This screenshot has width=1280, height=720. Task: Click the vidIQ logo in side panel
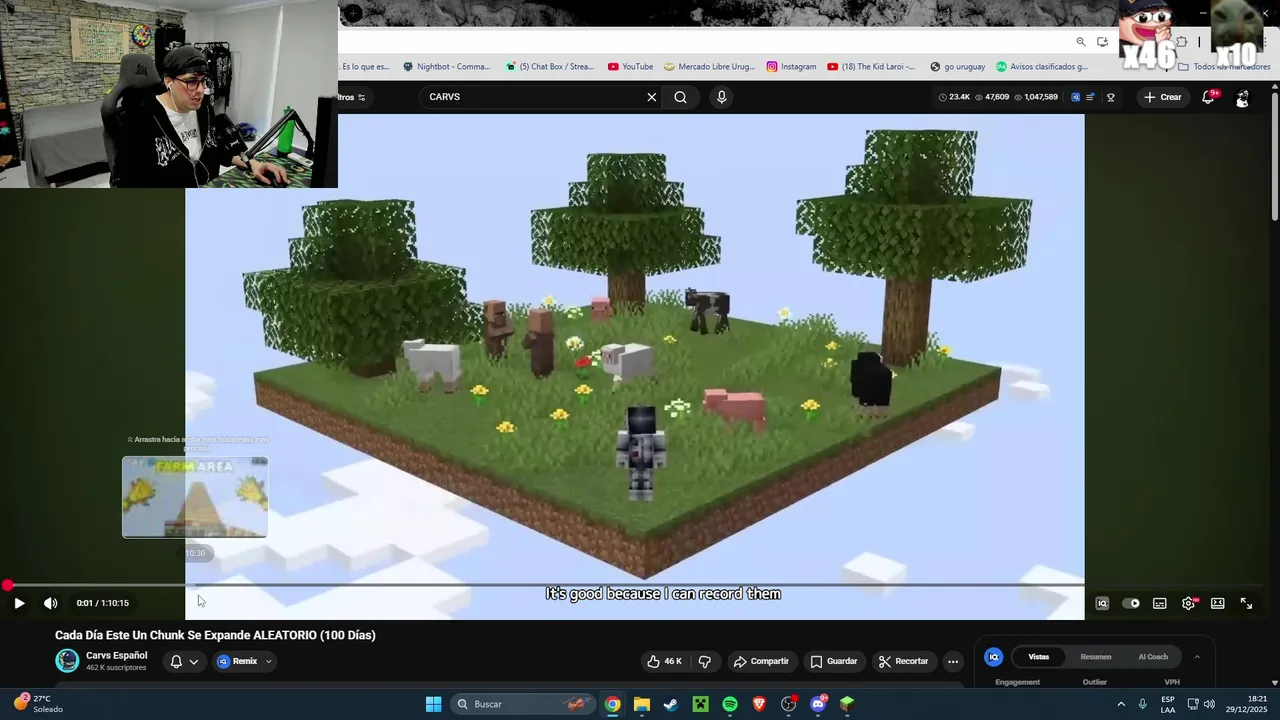pyautogui.click(x=993, y=657)
